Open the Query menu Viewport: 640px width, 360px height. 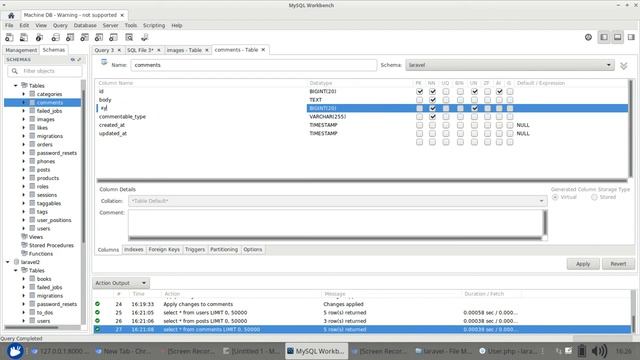point(60,25)
